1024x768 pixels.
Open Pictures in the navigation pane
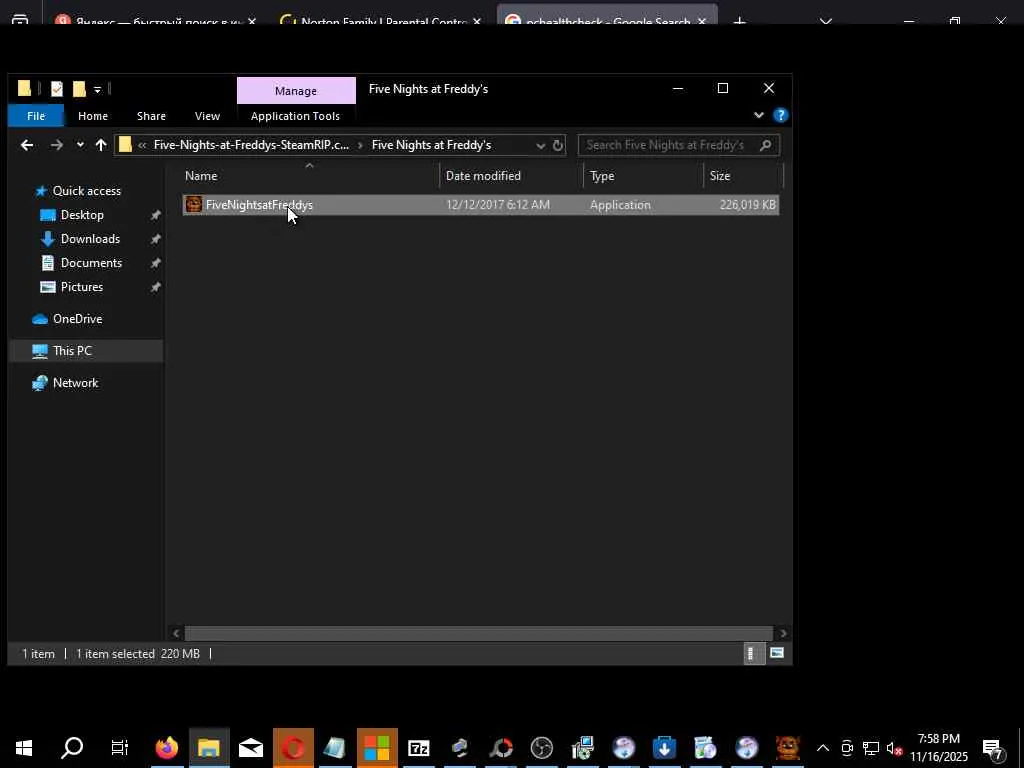82,287
